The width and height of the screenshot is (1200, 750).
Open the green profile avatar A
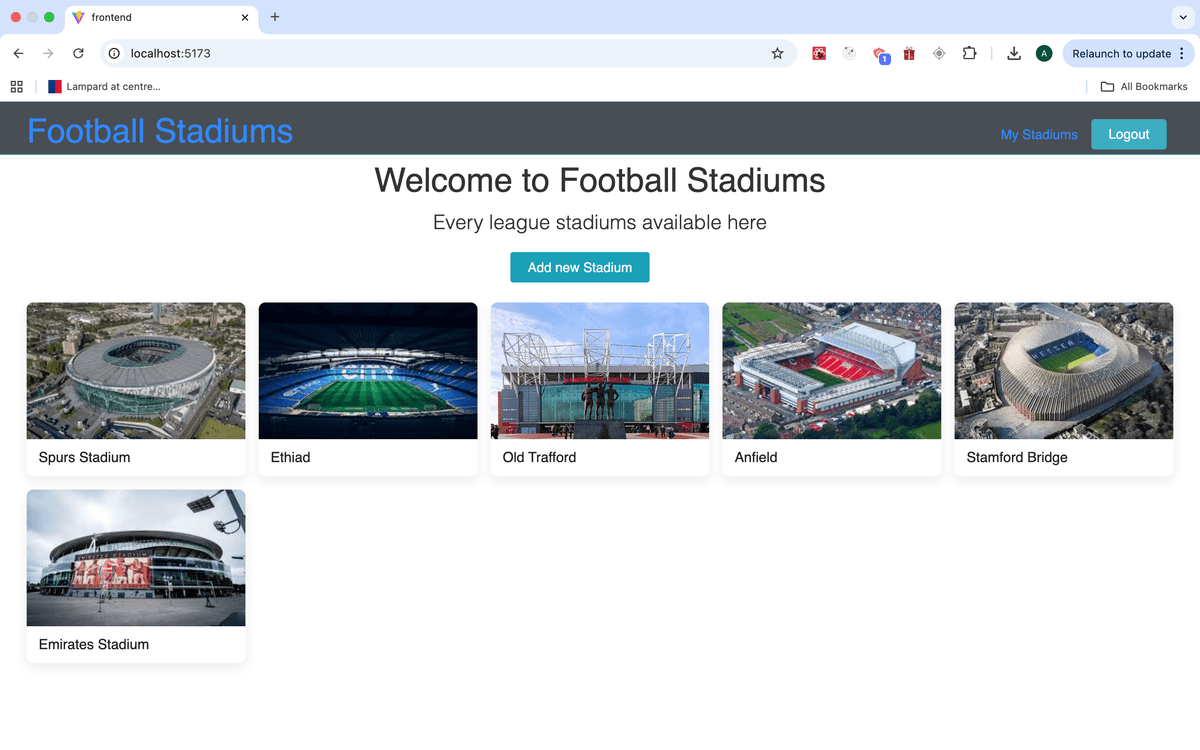[1044, 54]
